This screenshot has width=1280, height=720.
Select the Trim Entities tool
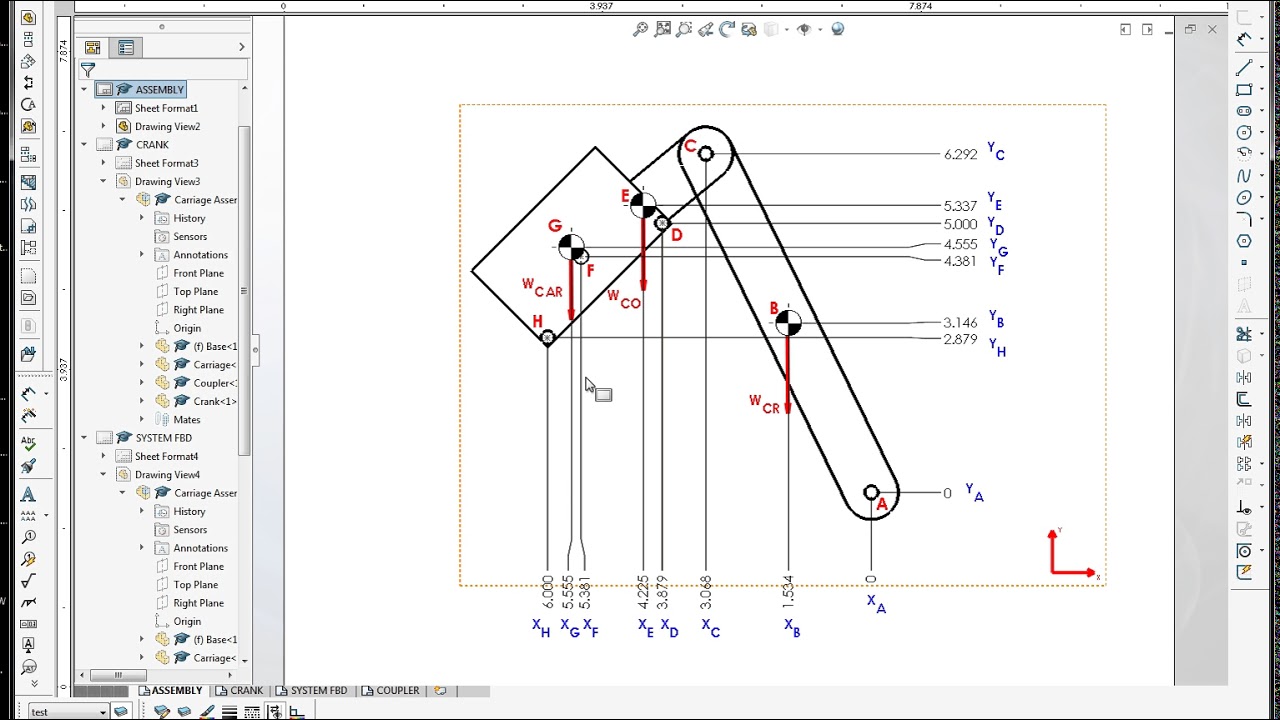1244,334
